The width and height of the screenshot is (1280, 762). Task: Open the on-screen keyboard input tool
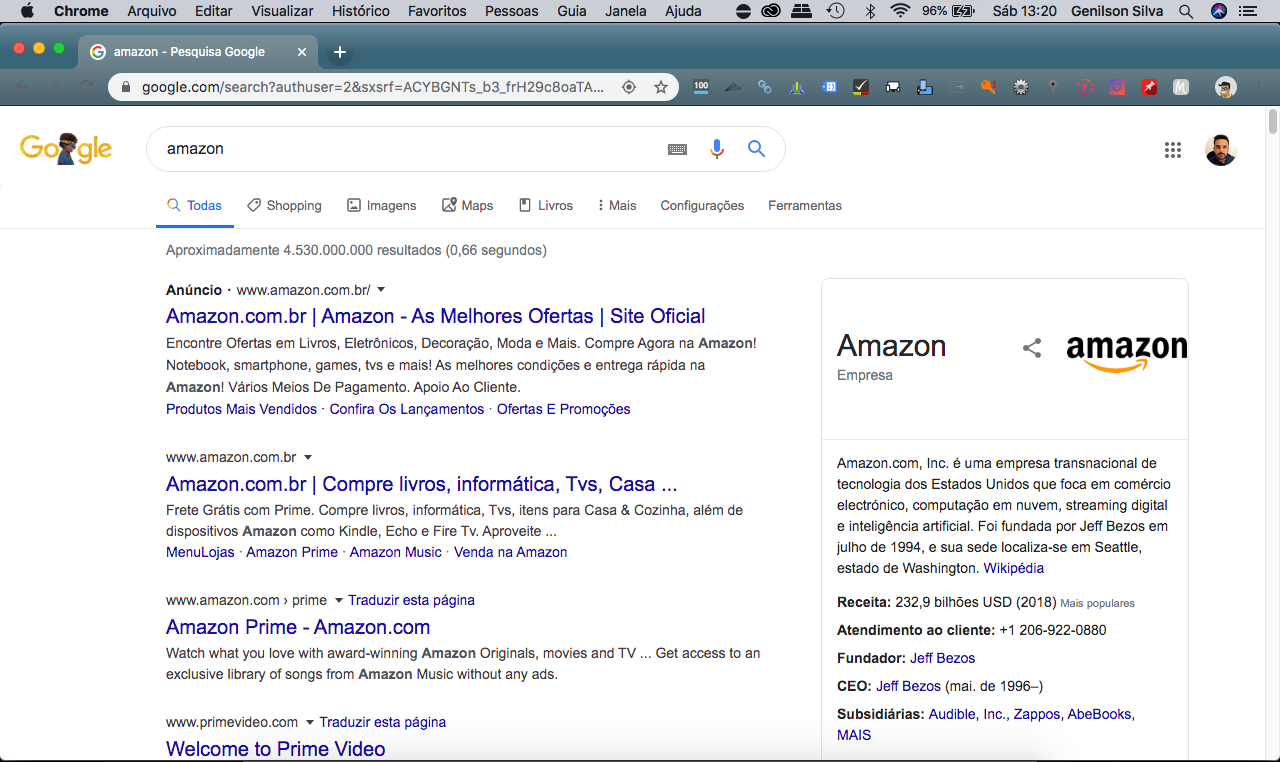click(x=677, y=149)
